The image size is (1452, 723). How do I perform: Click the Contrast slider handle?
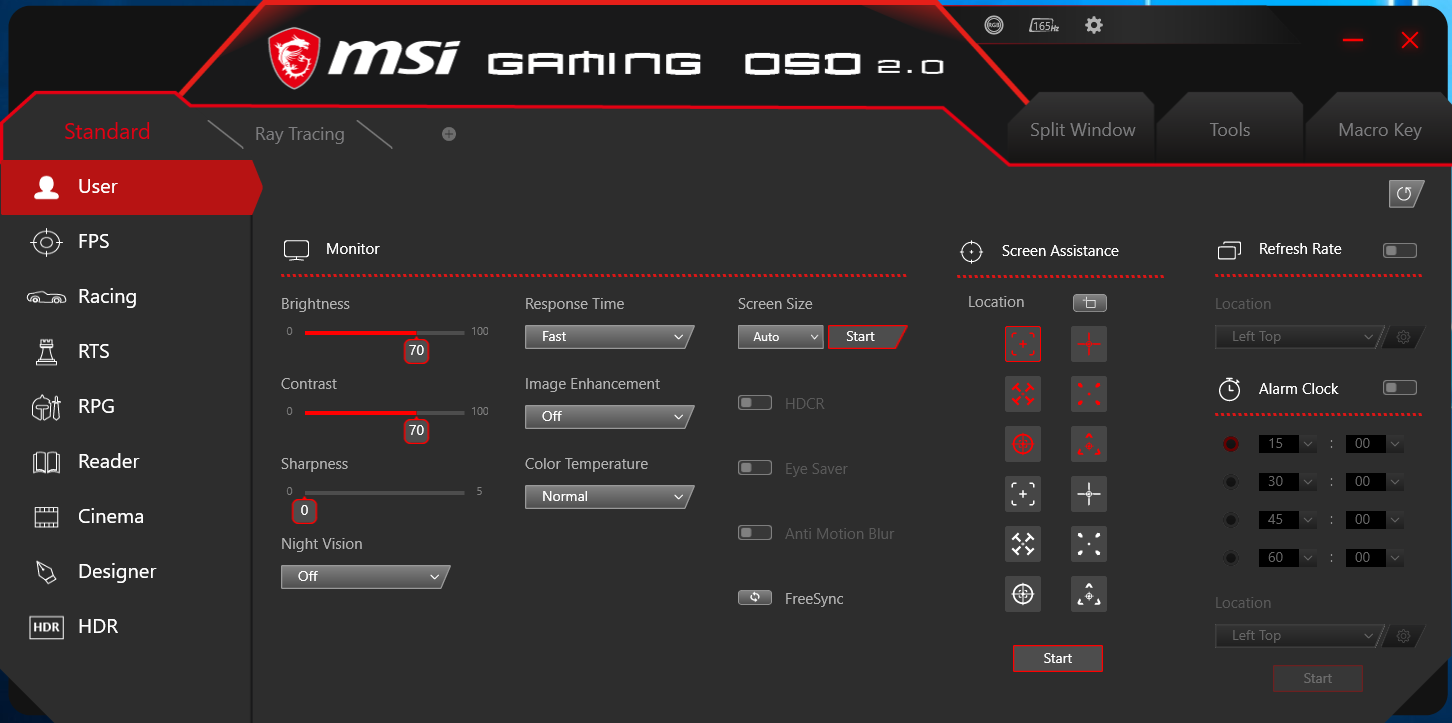pos(416,430)
